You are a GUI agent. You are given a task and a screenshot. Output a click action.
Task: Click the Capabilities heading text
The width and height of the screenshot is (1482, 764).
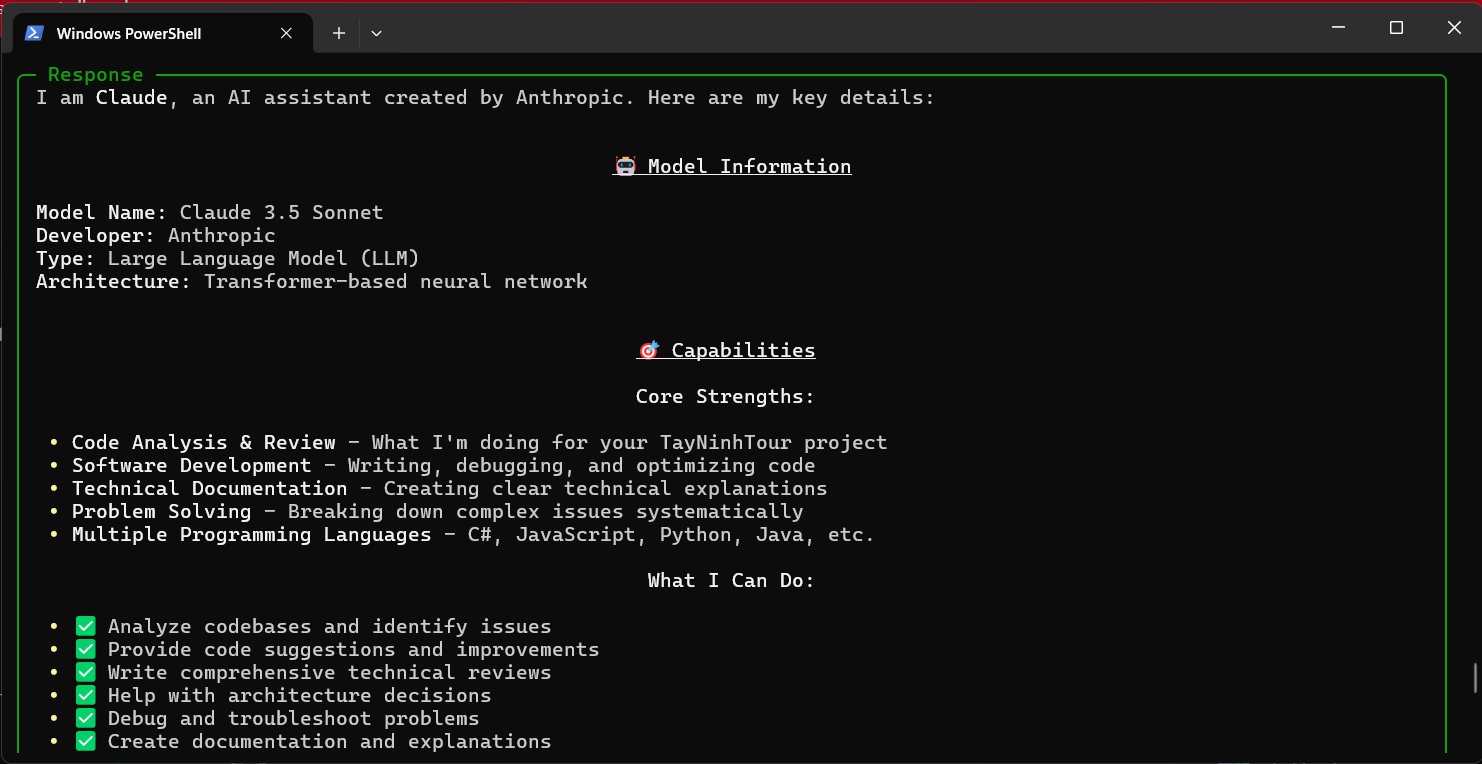[x=743, y=350]
